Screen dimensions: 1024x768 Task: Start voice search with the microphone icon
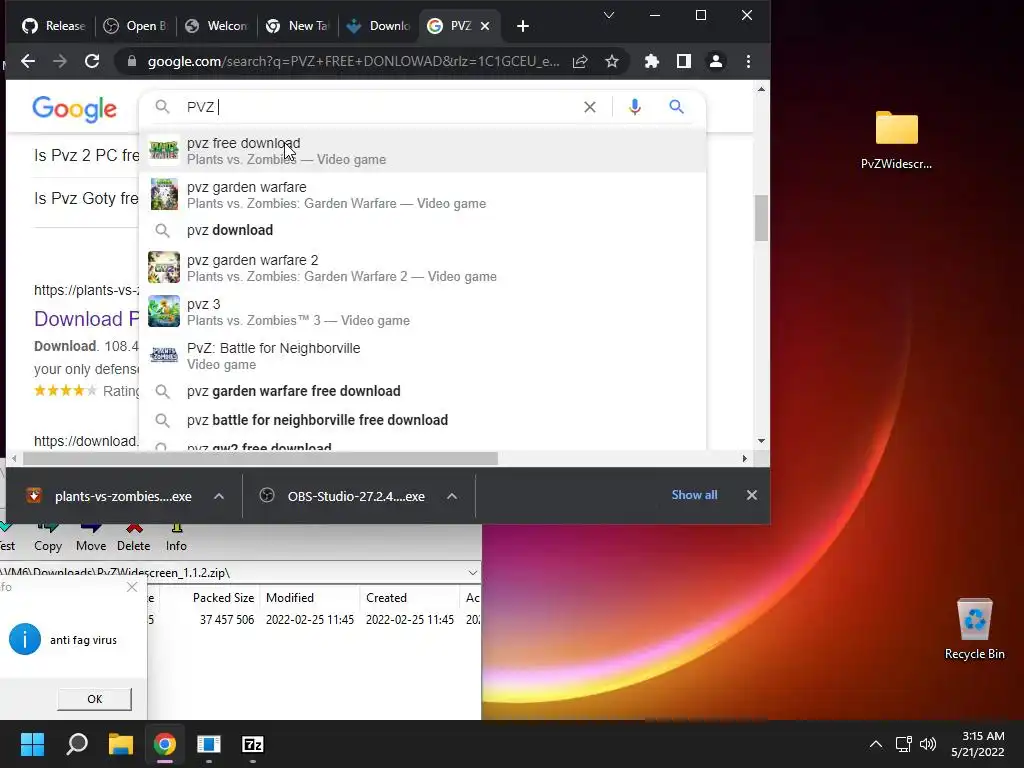tap(634, 107)
